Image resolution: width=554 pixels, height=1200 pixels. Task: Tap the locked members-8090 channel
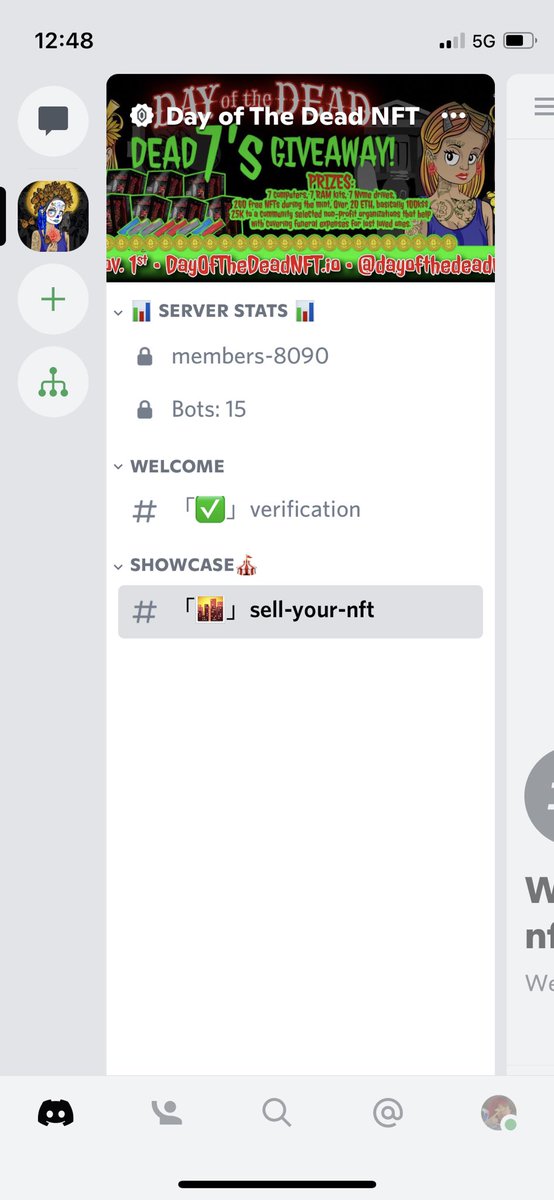(x=300, y=356)
